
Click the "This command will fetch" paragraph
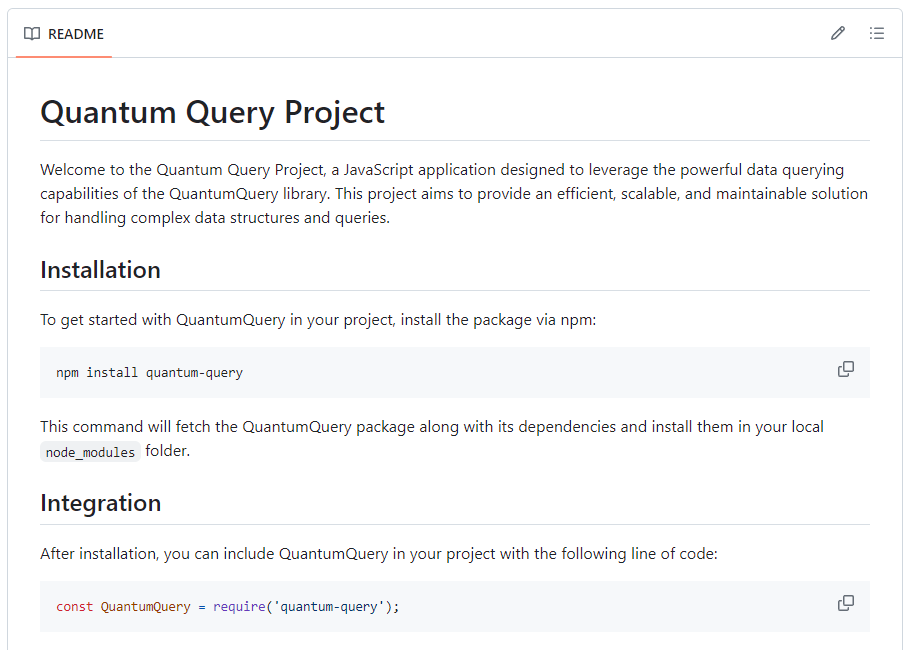point(432,427)
